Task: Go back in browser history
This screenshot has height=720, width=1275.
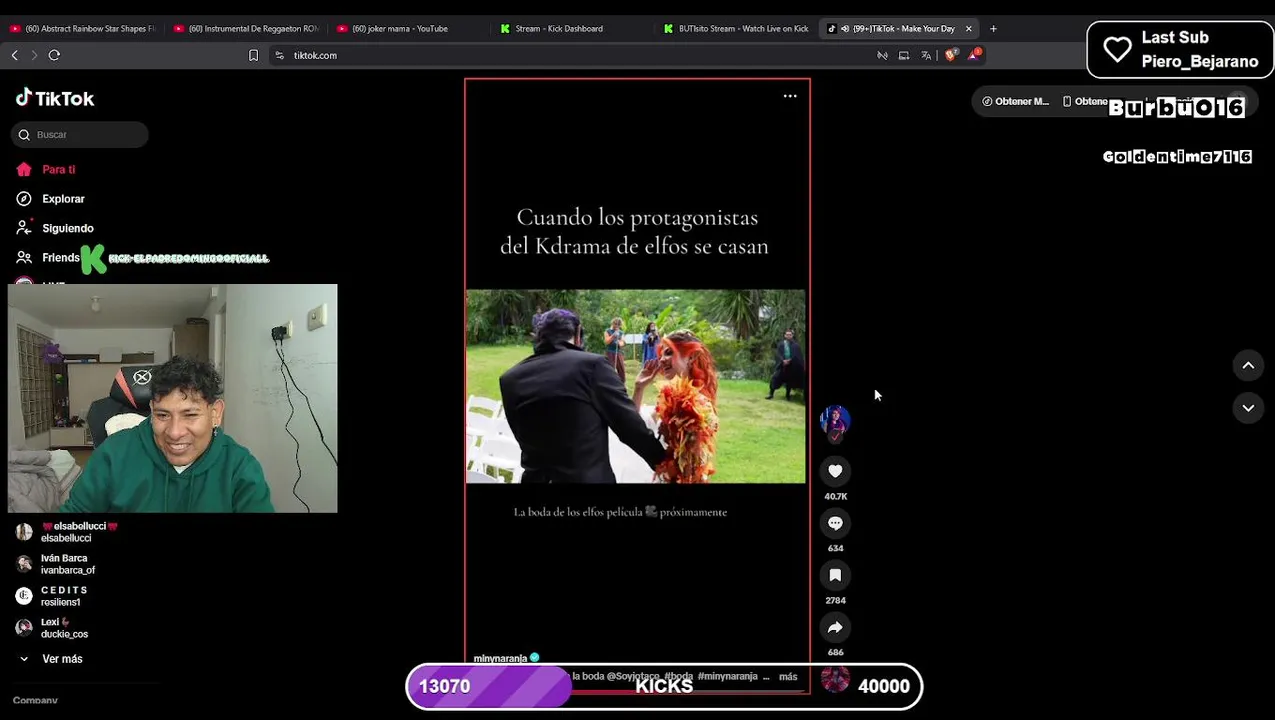Action: pos(14,55)
